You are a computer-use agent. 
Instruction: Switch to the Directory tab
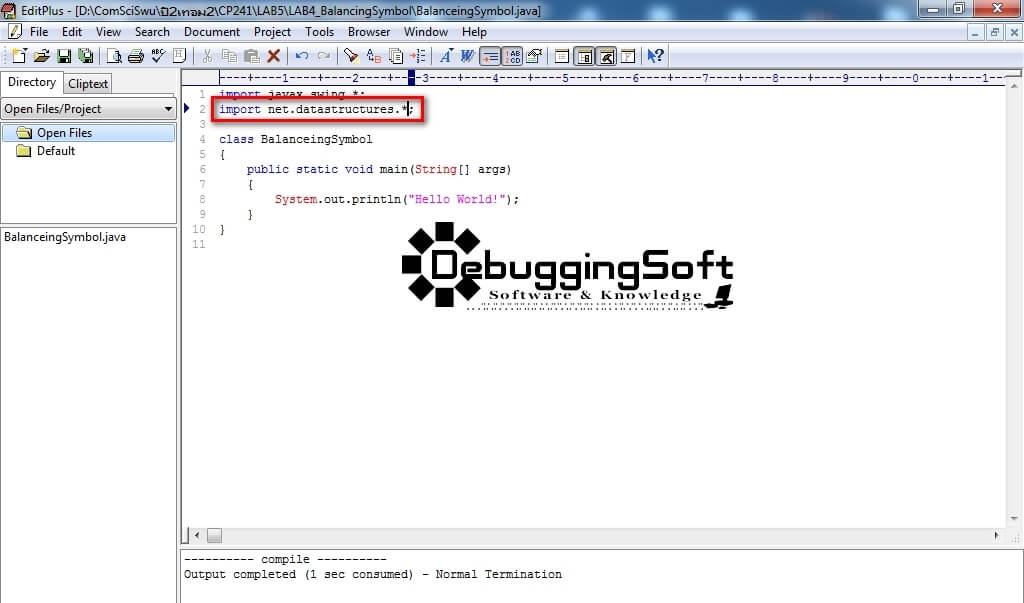click(x=31, y=82)
